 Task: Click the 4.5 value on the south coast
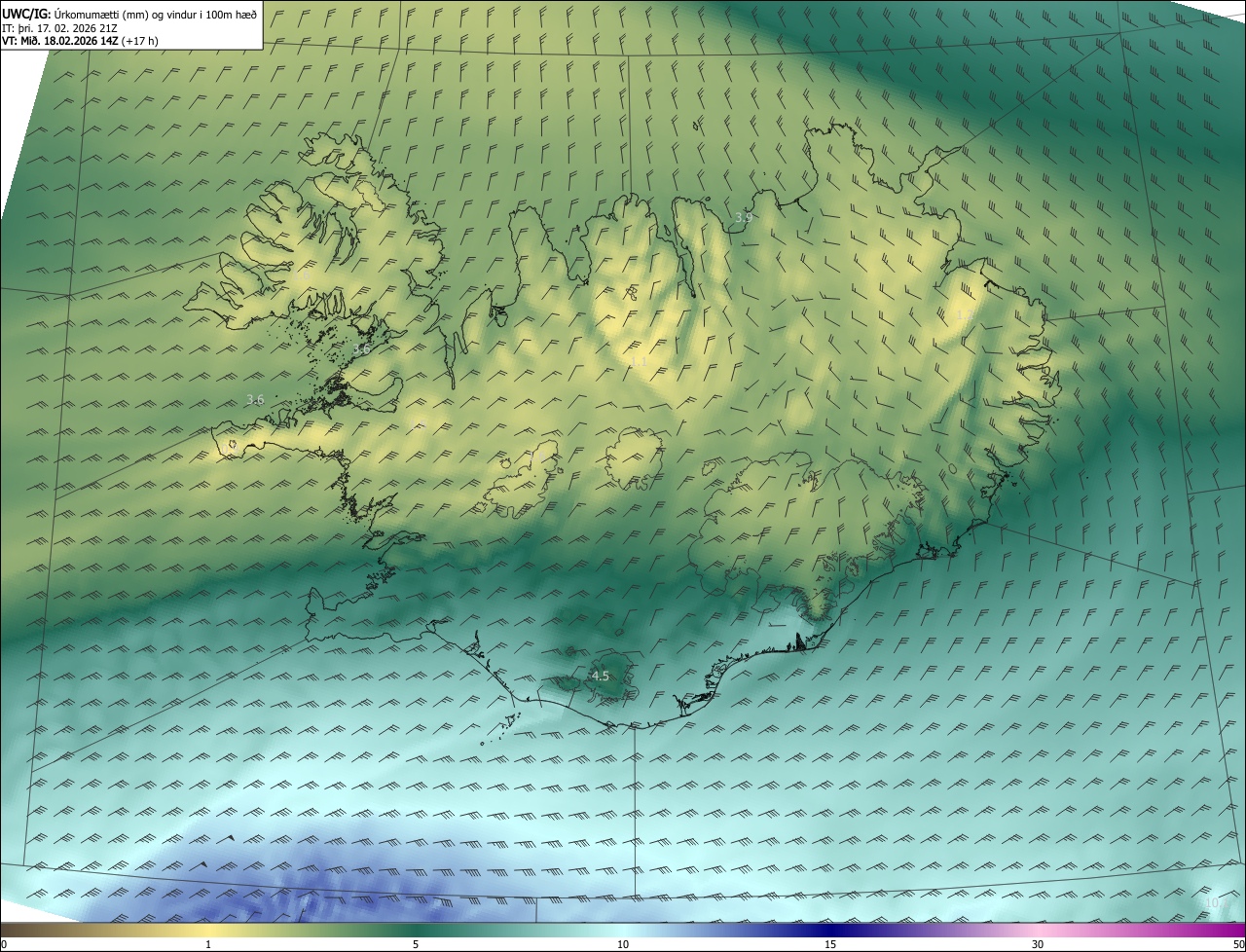coord(600,676)
